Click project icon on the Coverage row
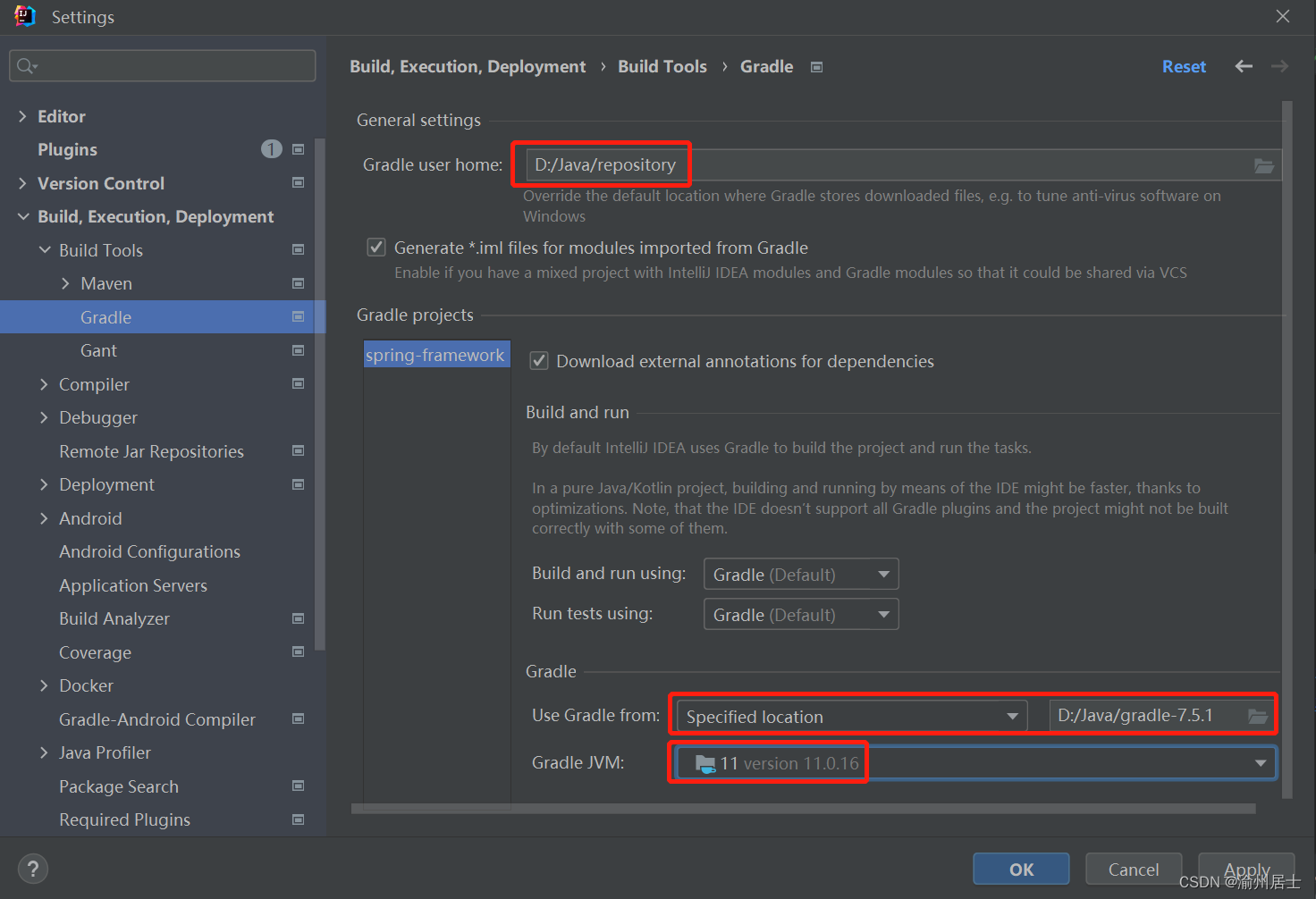 299,651
